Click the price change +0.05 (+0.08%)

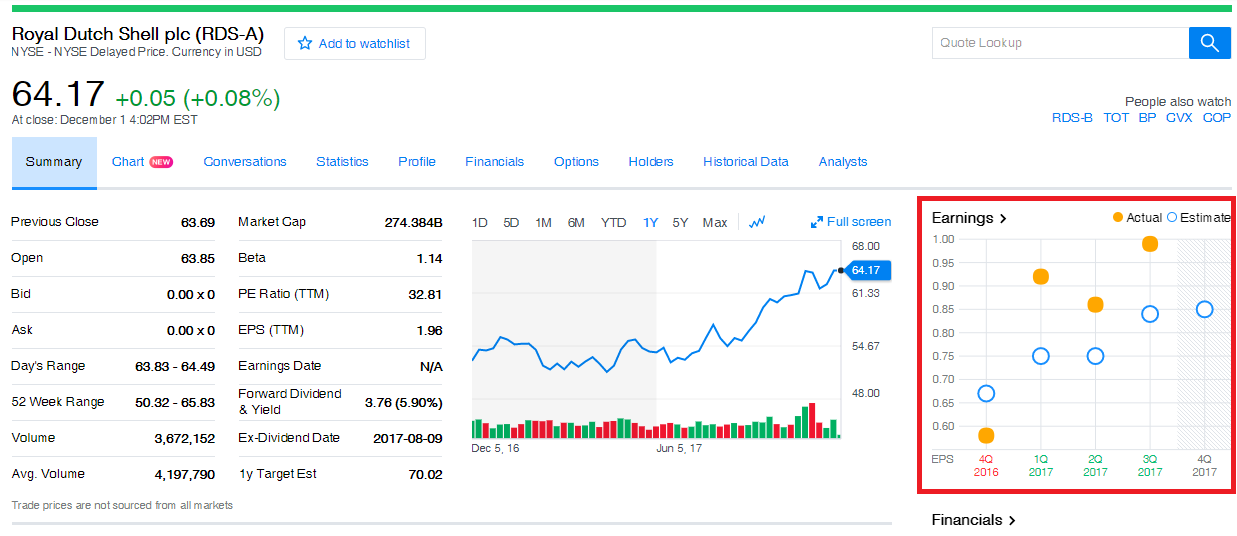tap(198, 98)
